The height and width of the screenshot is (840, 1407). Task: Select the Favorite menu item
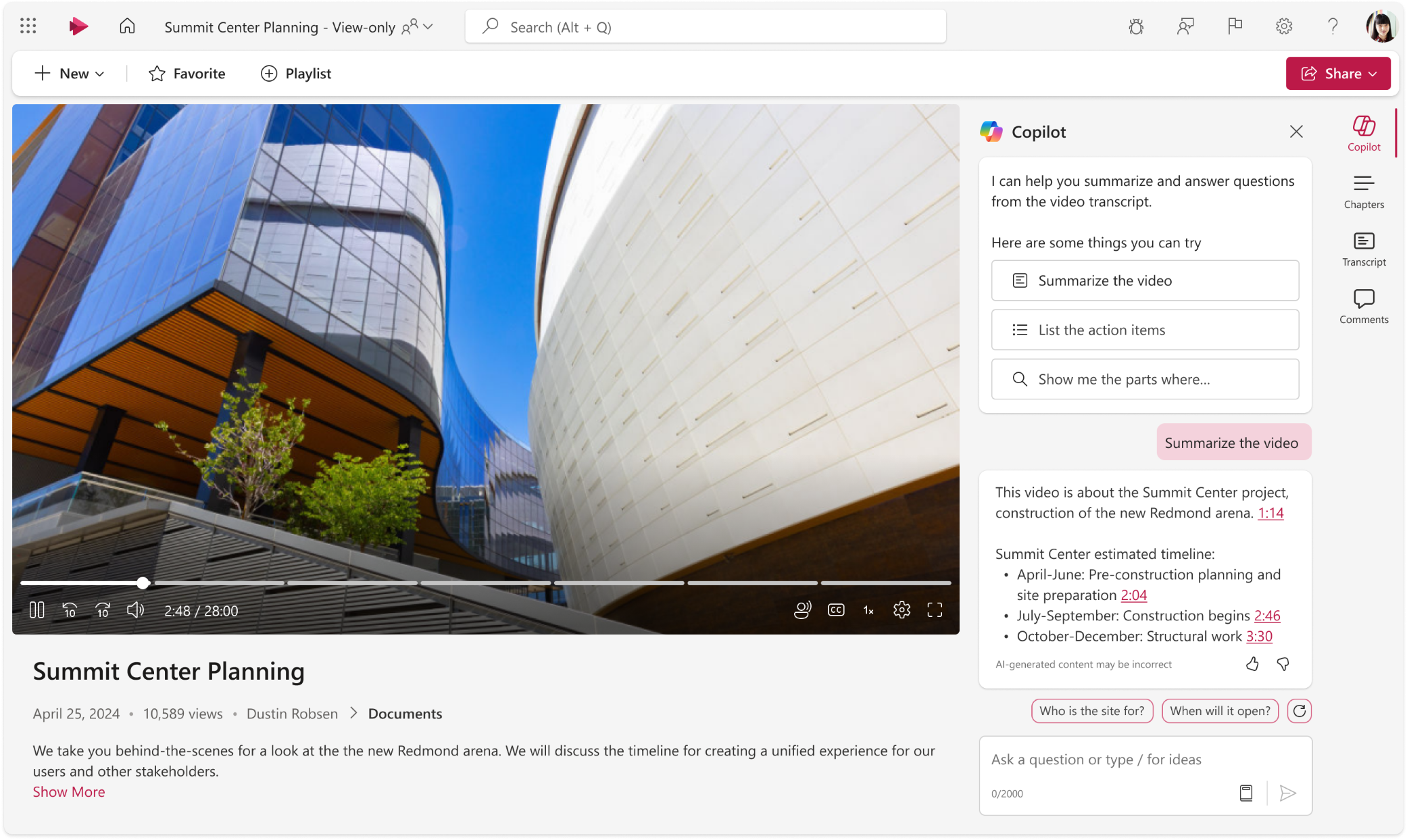pos(187,73)
